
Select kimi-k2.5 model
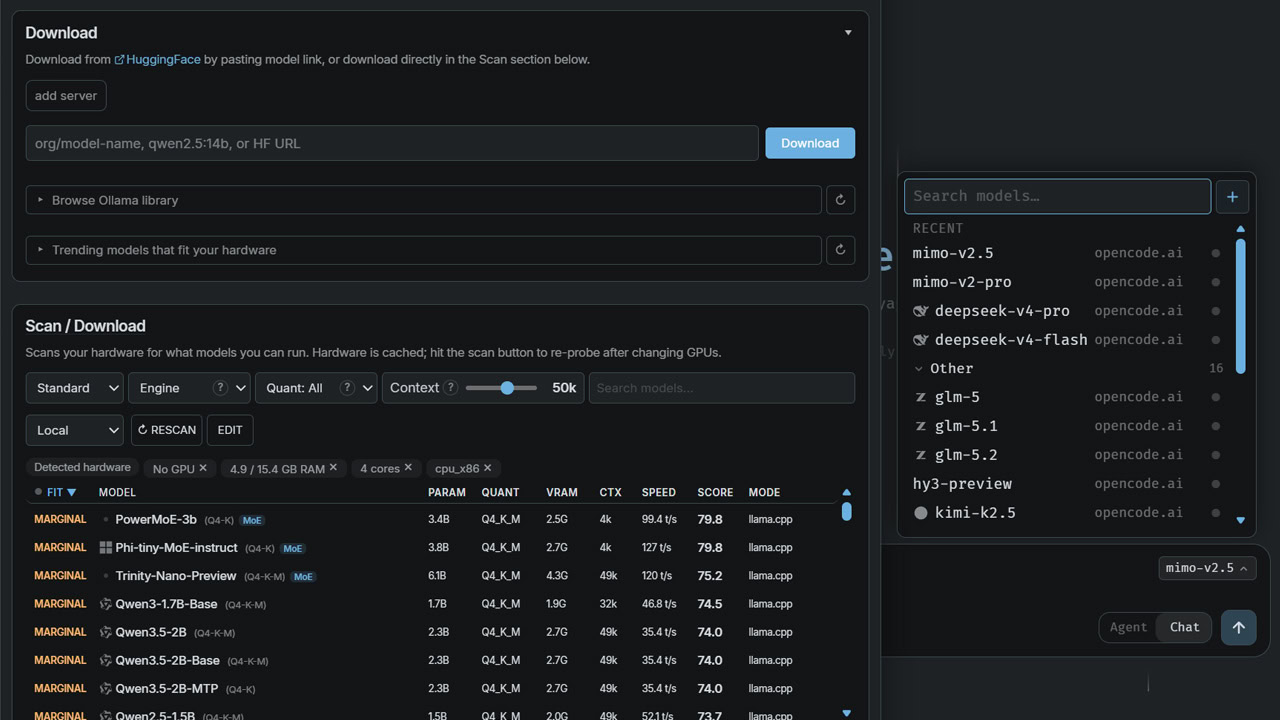point(1068,513)
